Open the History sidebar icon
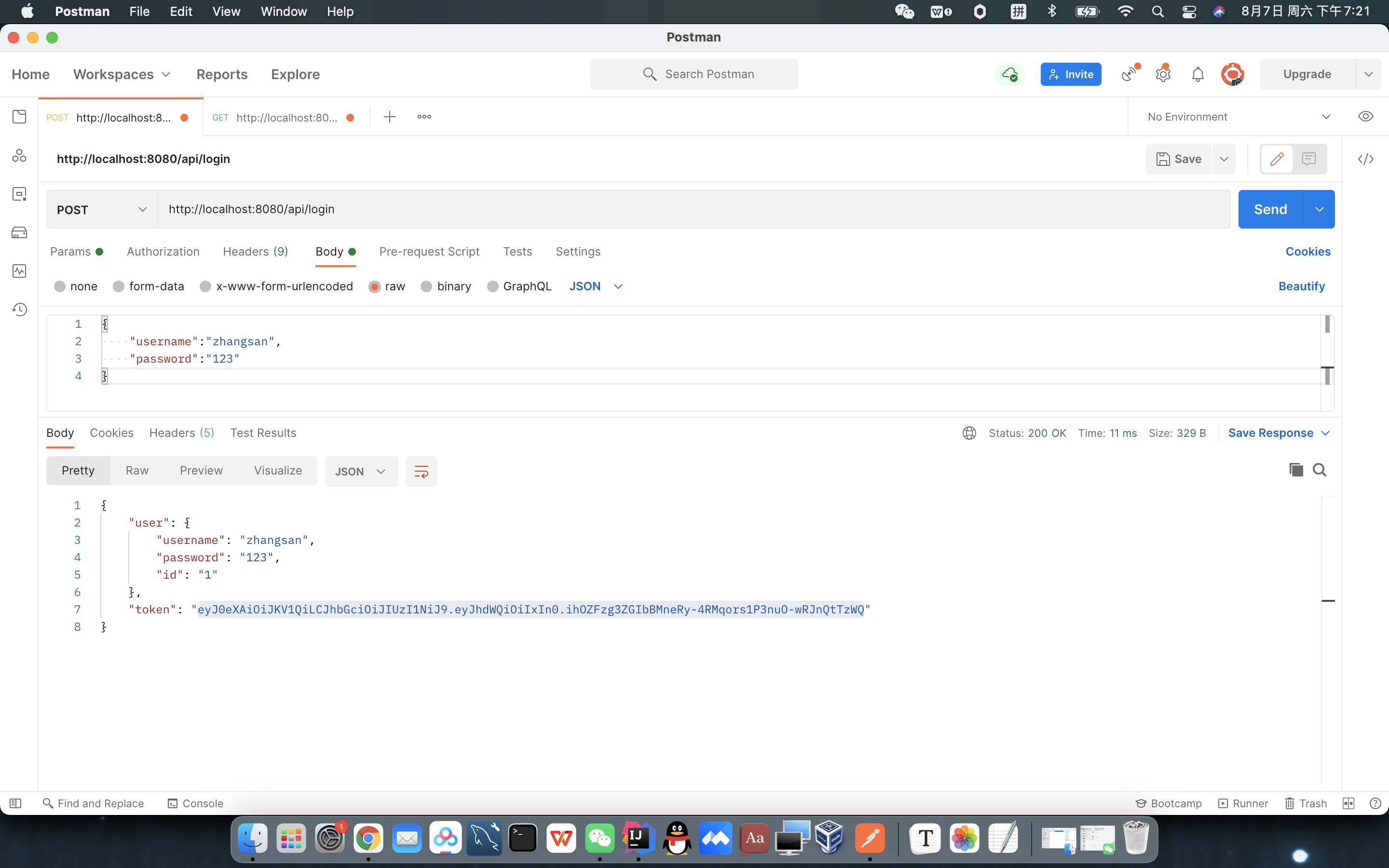 pyautogui.click(x=19, y=310)
